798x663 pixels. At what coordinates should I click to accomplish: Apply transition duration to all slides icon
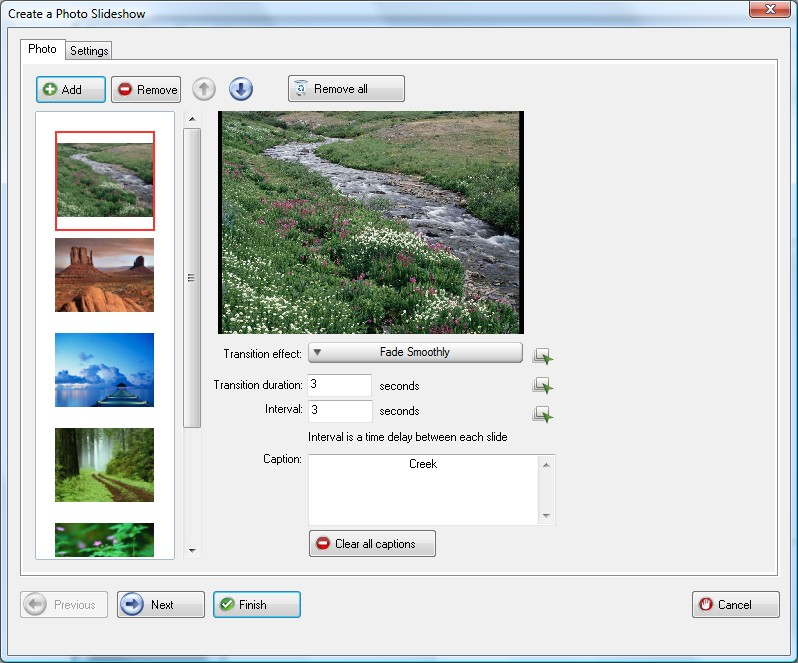(543, 385)
